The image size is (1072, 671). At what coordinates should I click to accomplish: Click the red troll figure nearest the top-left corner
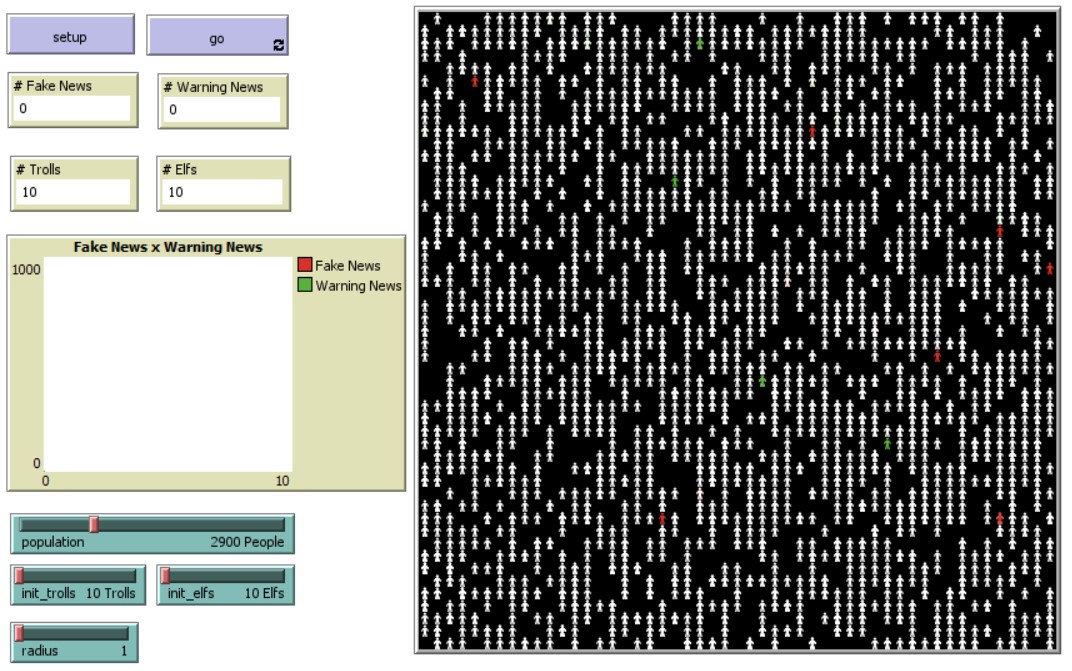[x=475, y=81]
